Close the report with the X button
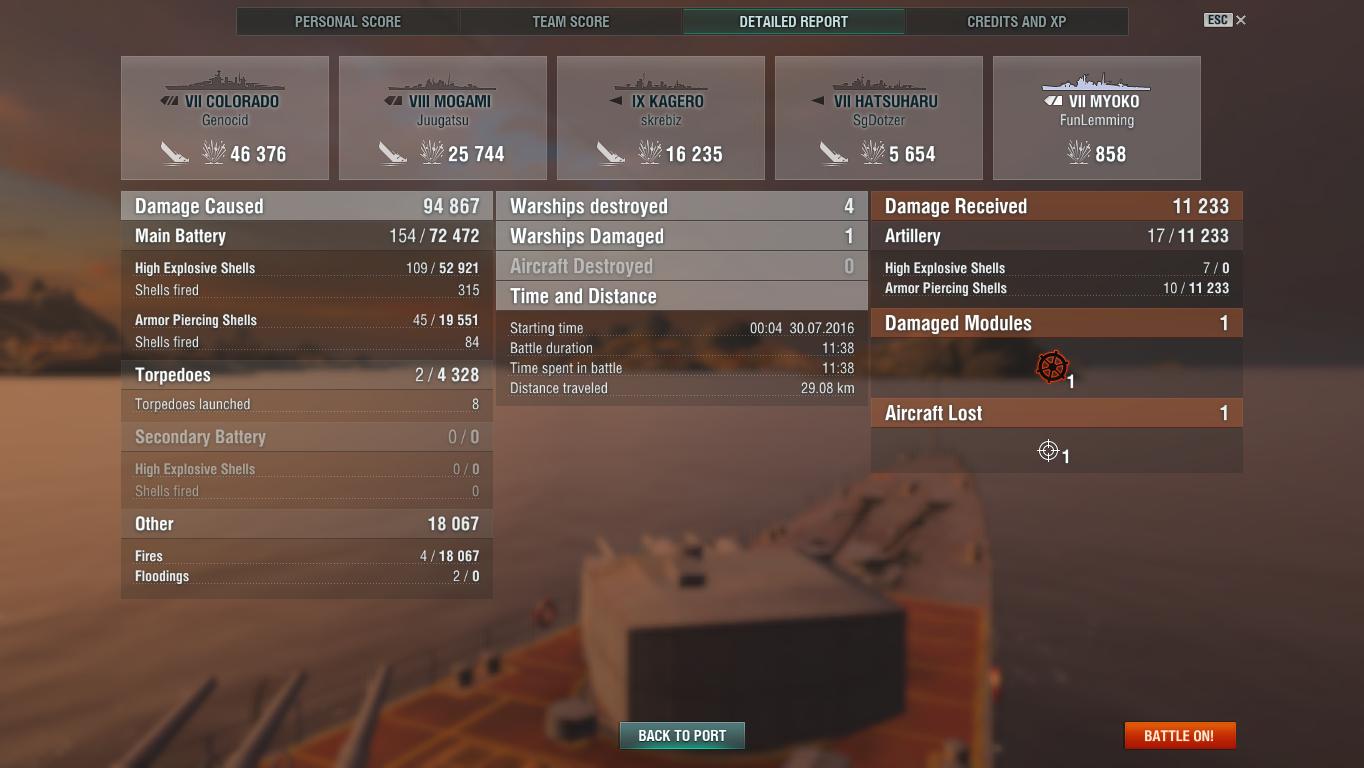Screen dimensions: 1364x768 click(x=1241, y=20)
